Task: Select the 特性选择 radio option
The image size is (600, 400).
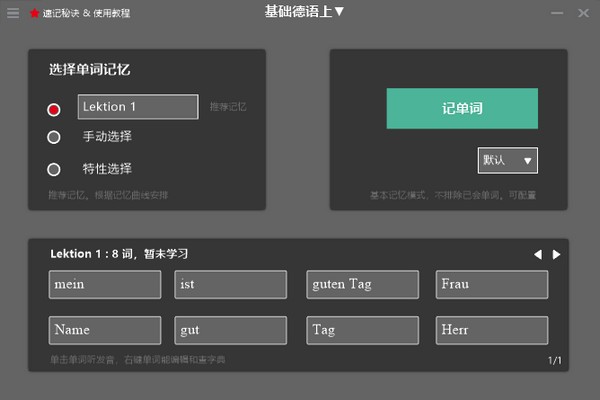Action: 54,169
